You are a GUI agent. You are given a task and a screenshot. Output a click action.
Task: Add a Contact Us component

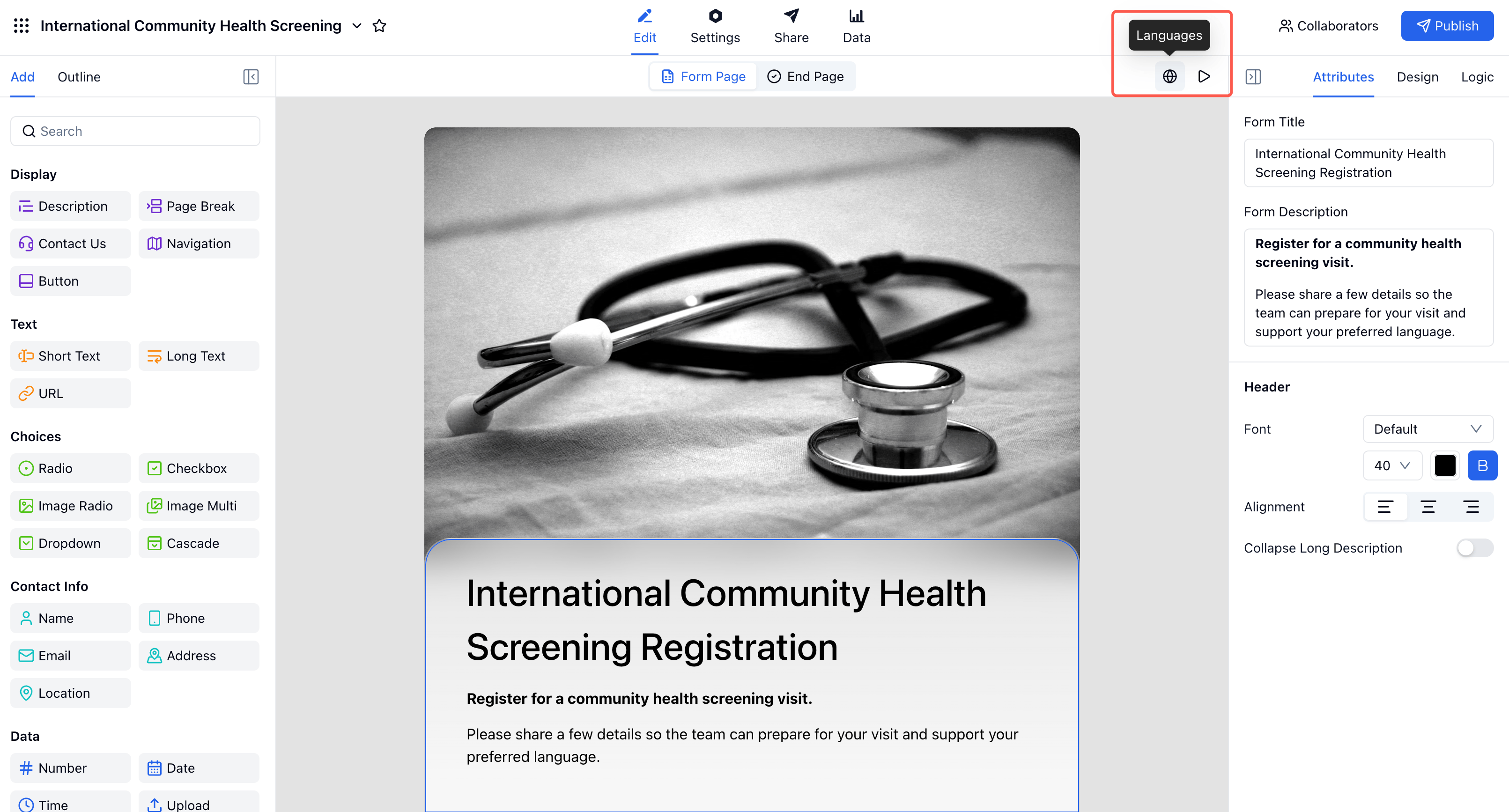70,244
